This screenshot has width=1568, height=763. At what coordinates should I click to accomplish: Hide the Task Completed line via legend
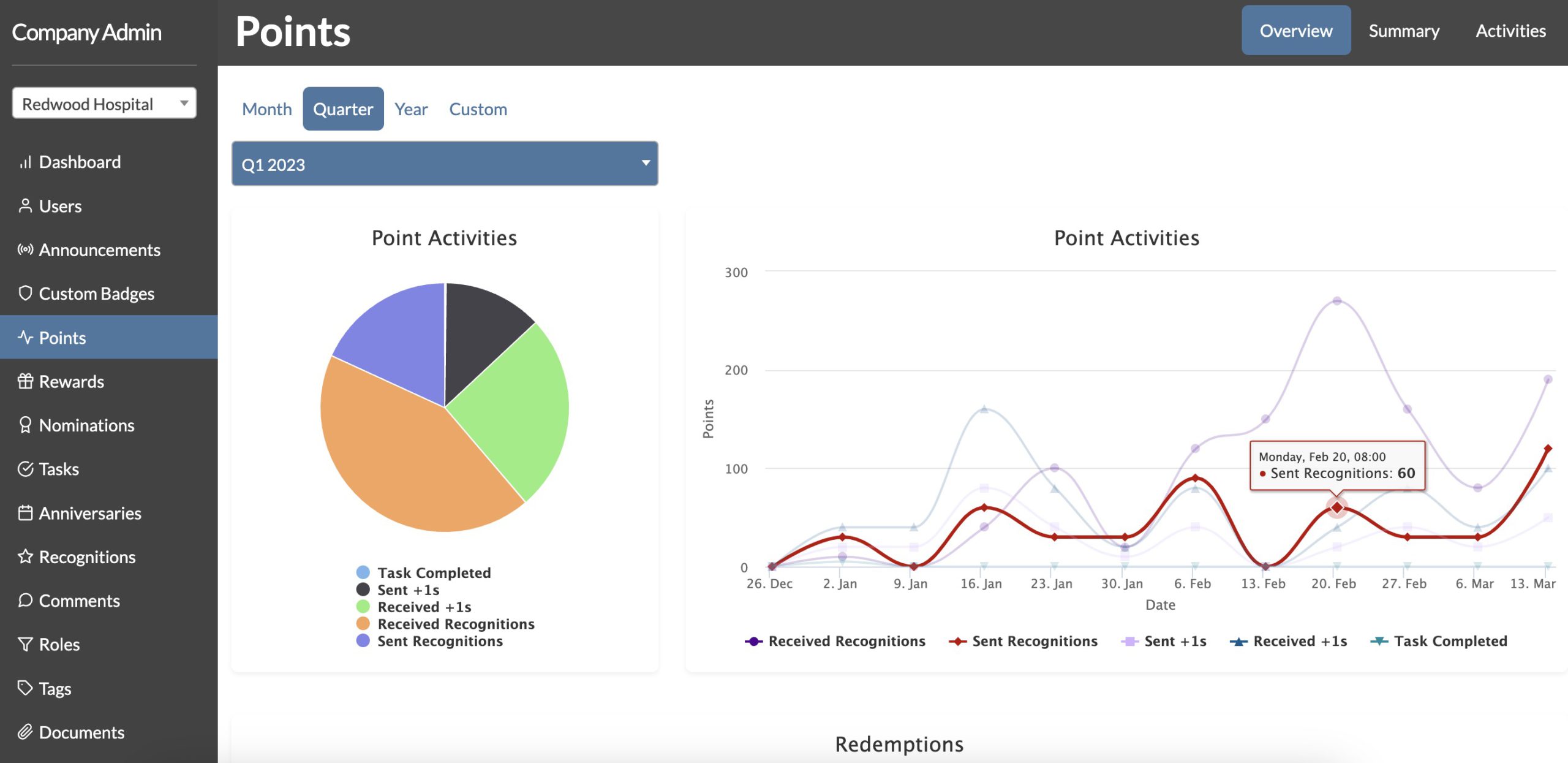(1439, 641)
